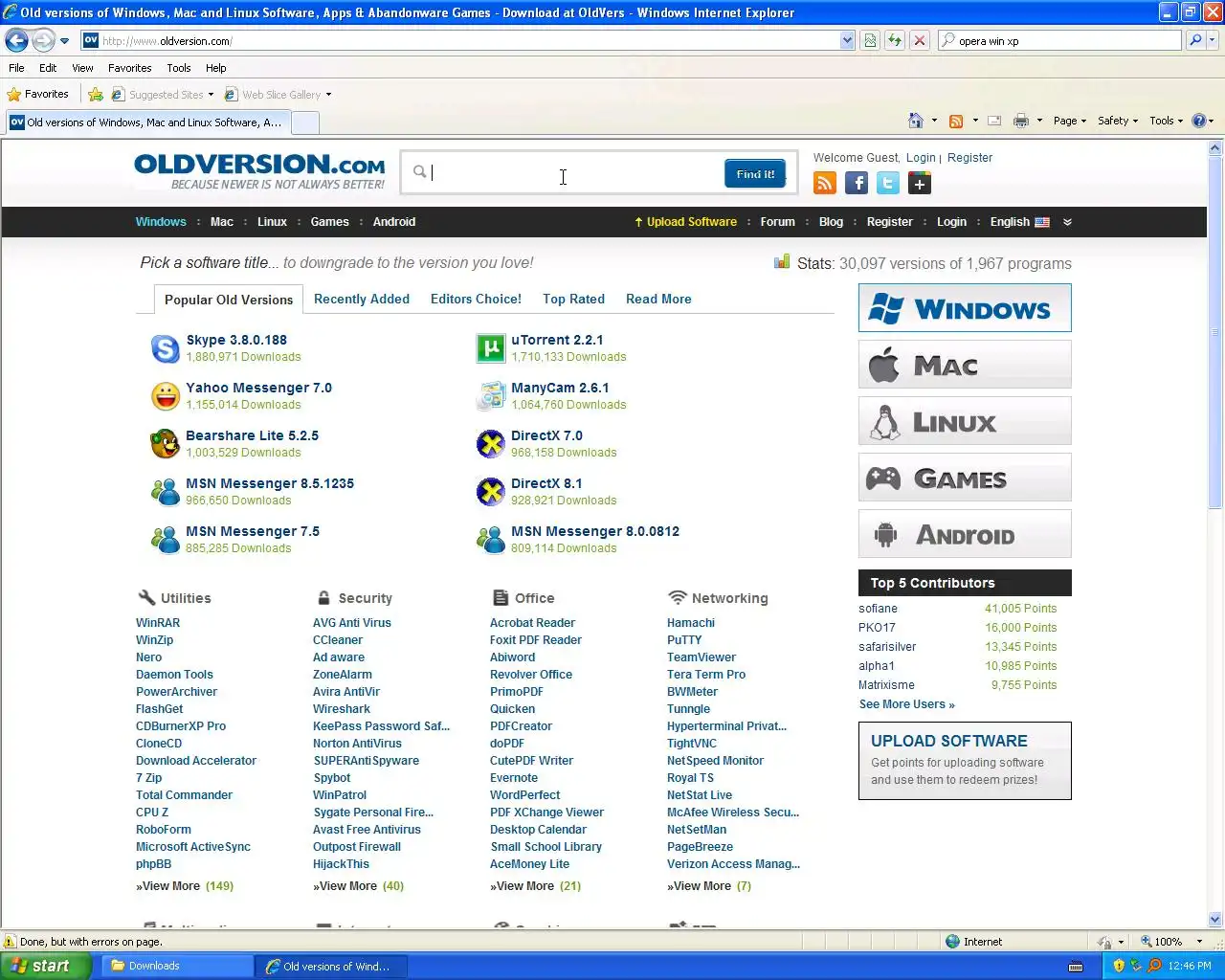1225x980 pixels.
Task: Click the orange RSS icon on OldVersion page
Action: pyautogui.click(x=825, y=183)
